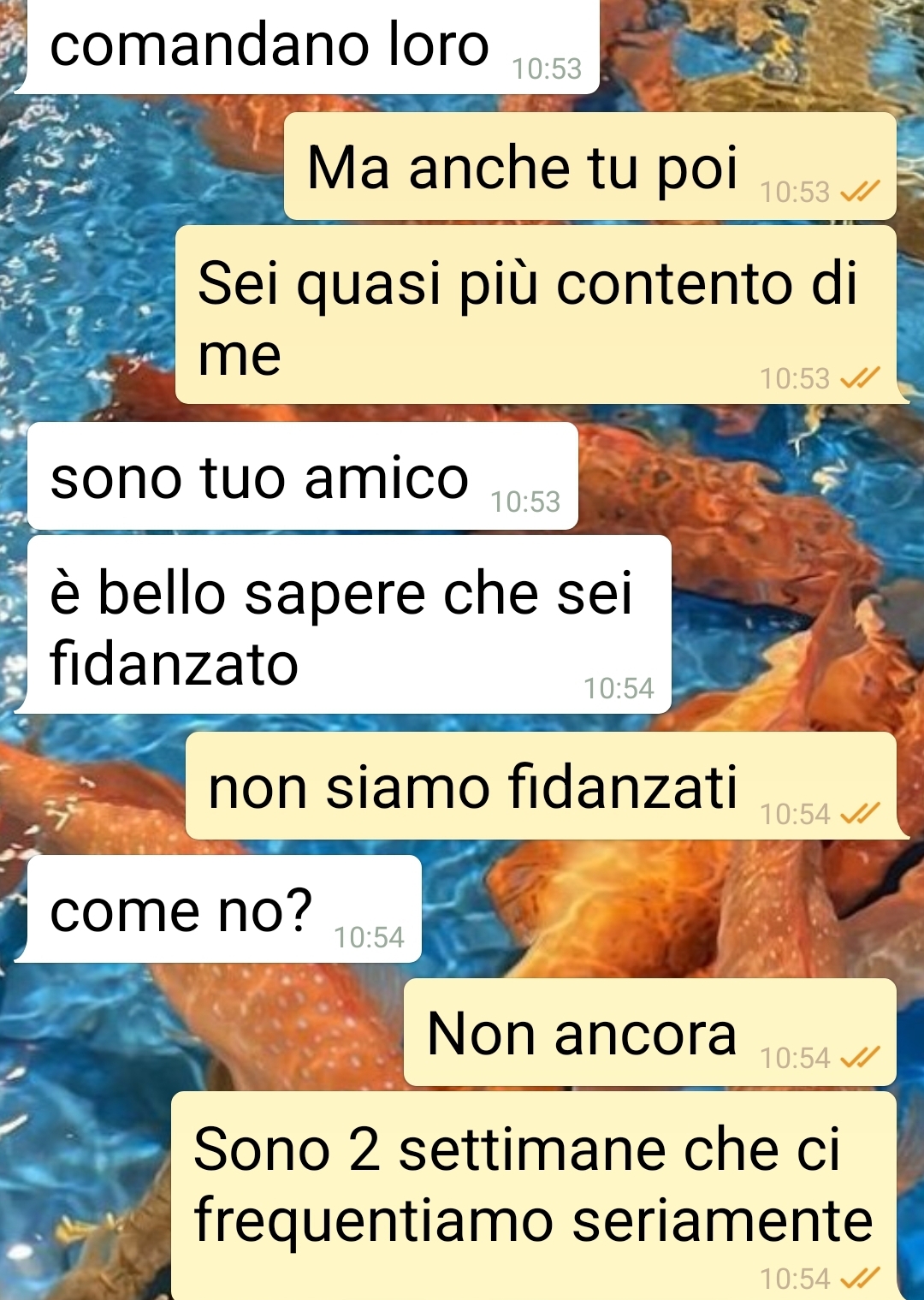Click the 10:53 timestamp on 'comandano loro'
This screenshot has height=1300, width=924.
point(547,68)
